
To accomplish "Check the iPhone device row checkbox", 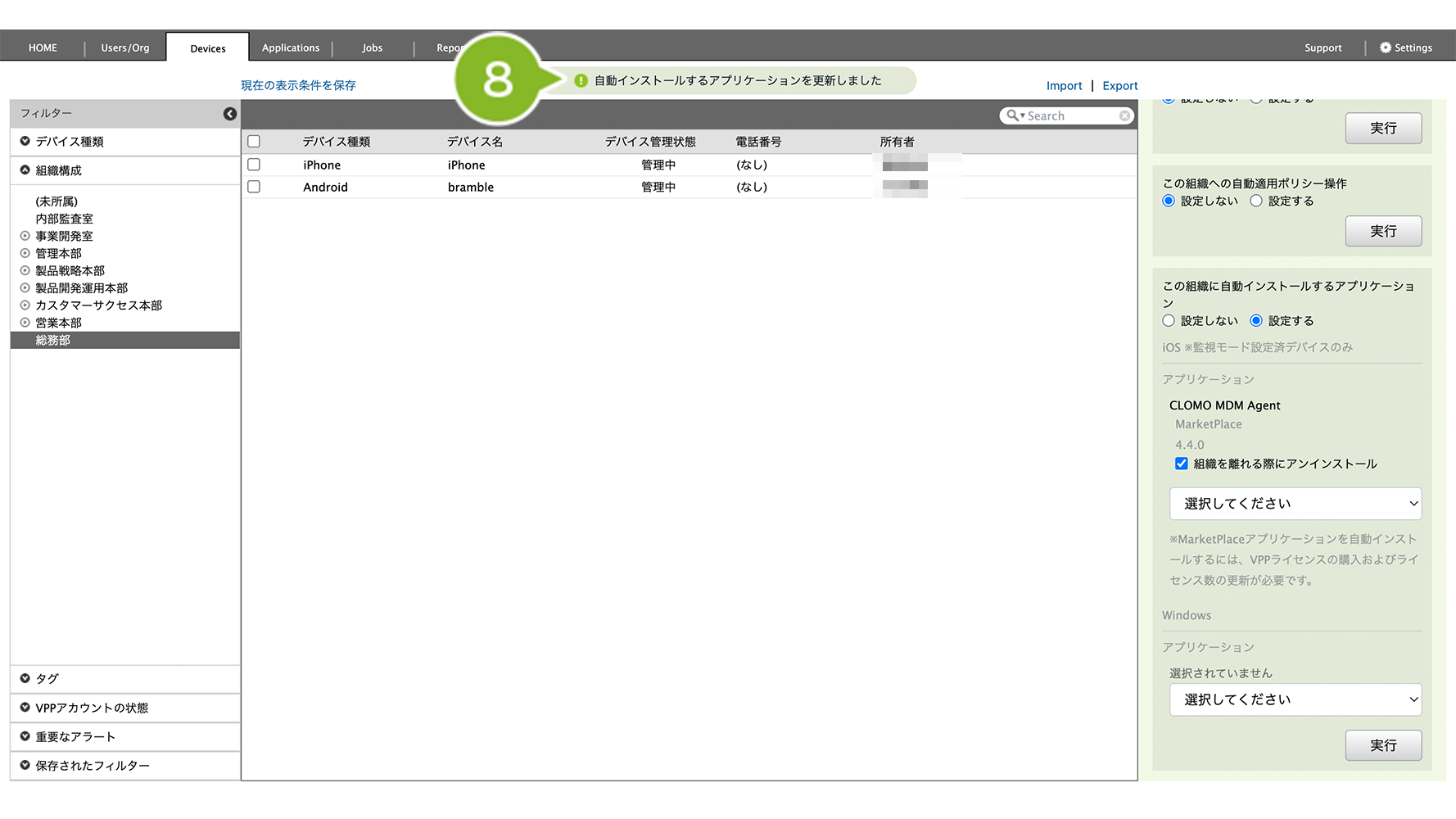I will point(254,165).
